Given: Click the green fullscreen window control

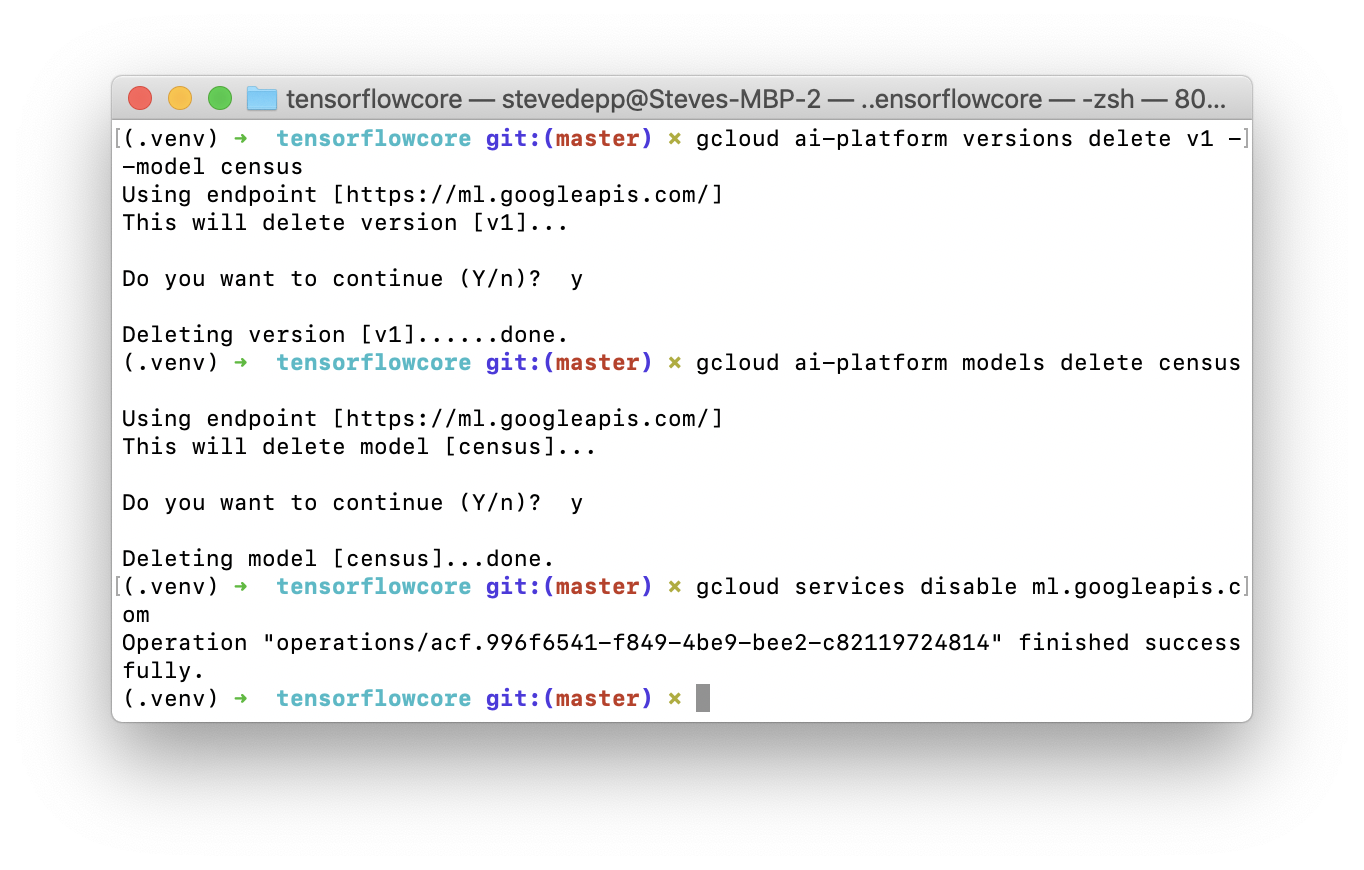Looking at the screenshot, I should [x=219, y=99].
